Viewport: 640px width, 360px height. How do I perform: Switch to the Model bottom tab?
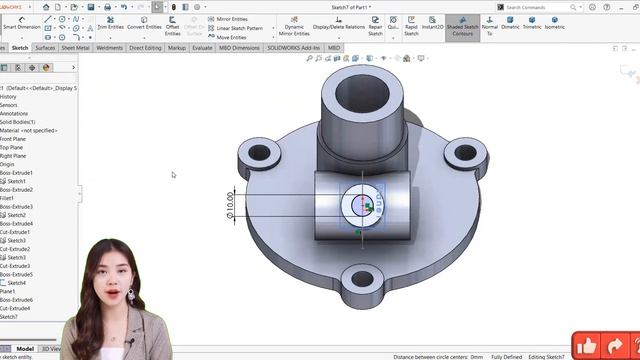[x=25, y=349]
